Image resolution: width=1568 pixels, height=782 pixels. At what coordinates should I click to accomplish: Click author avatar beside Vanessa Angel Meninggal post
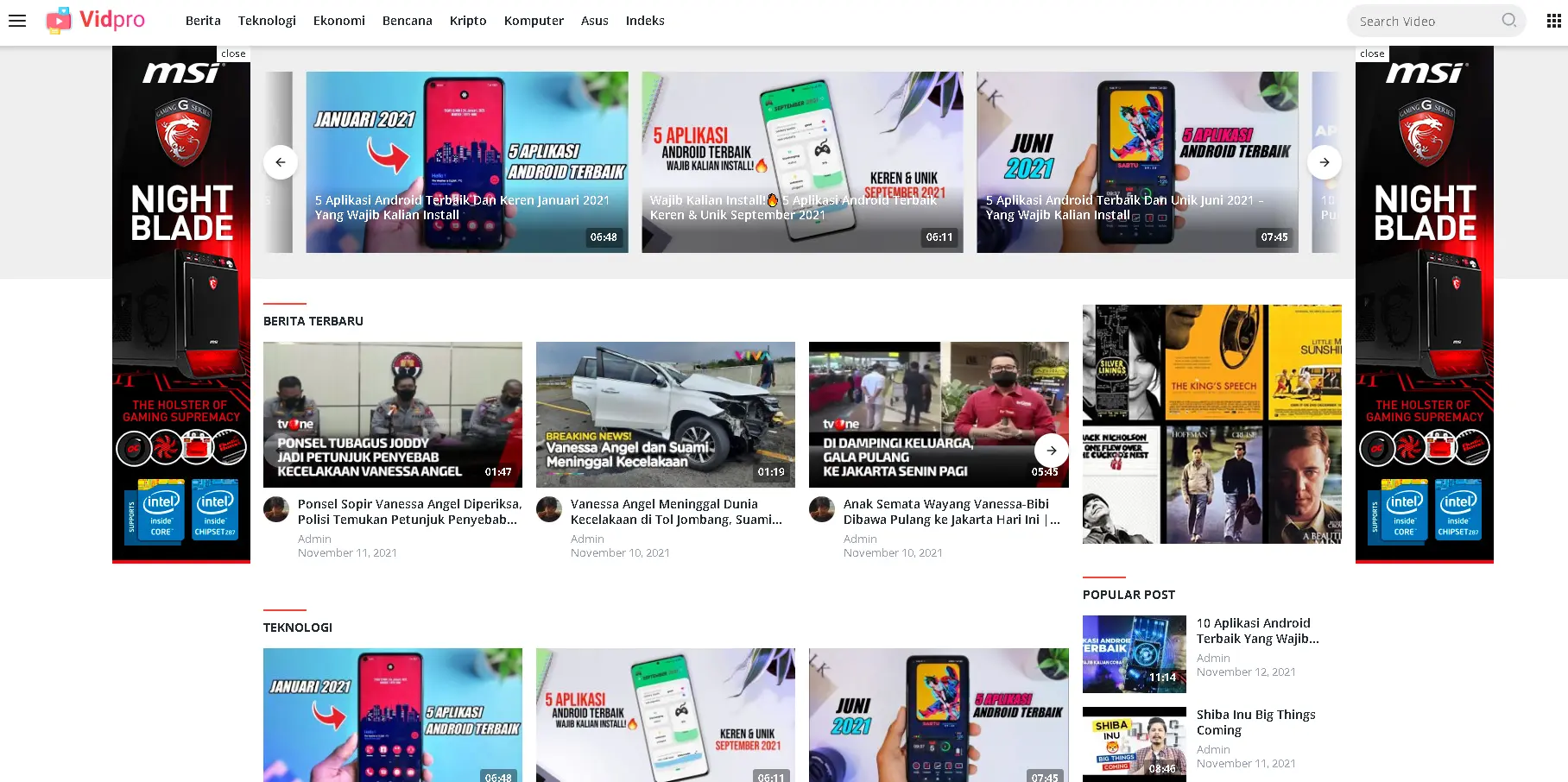pos(549,509)
